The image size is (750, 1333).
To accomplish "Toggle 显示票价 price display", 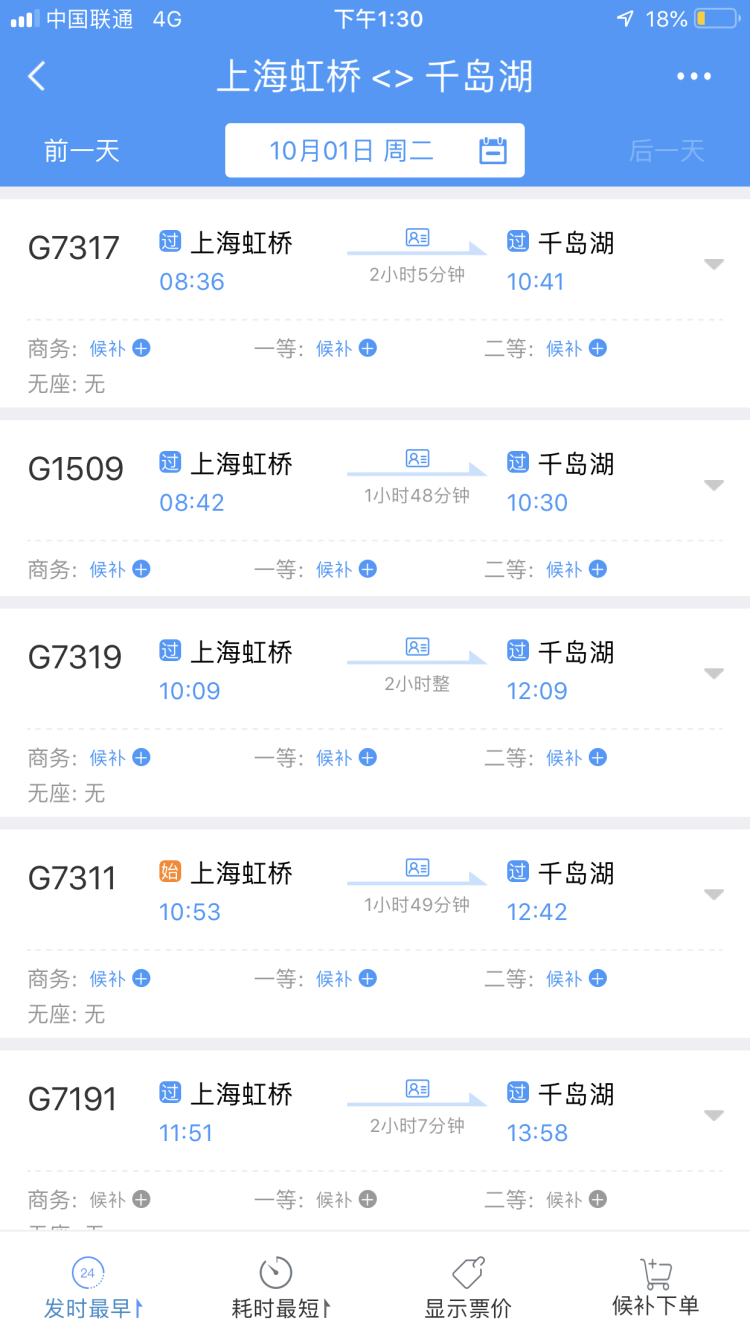I will tap(468, 1288).
